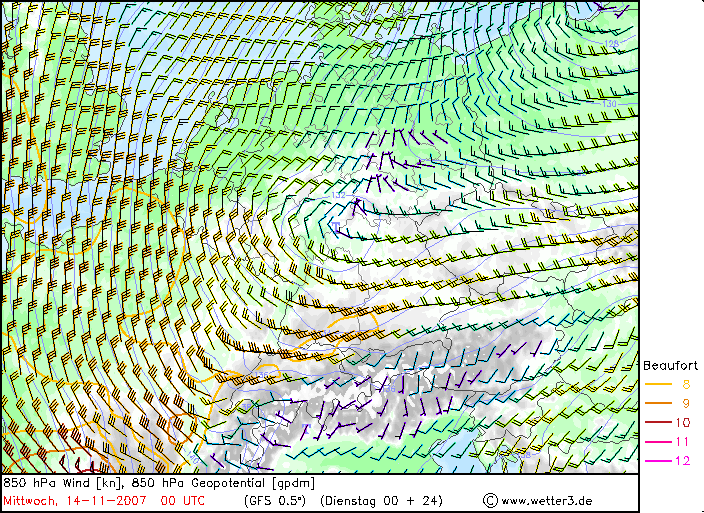704x513 pixels.
Task: Click the red "00 UTC" time label
Action: [x=183, y=500]
